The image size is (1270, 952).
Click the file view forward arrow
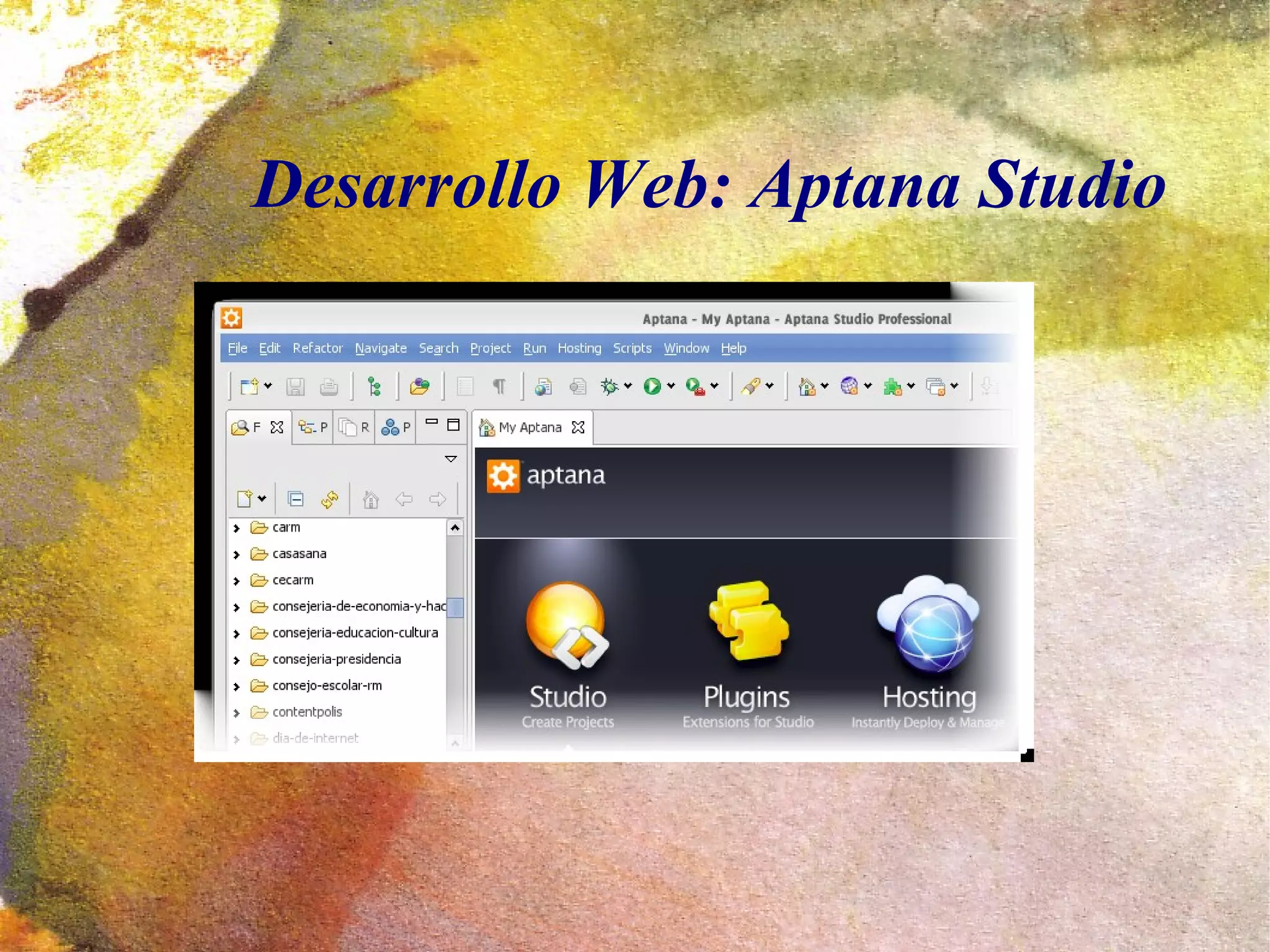[438, 499]
